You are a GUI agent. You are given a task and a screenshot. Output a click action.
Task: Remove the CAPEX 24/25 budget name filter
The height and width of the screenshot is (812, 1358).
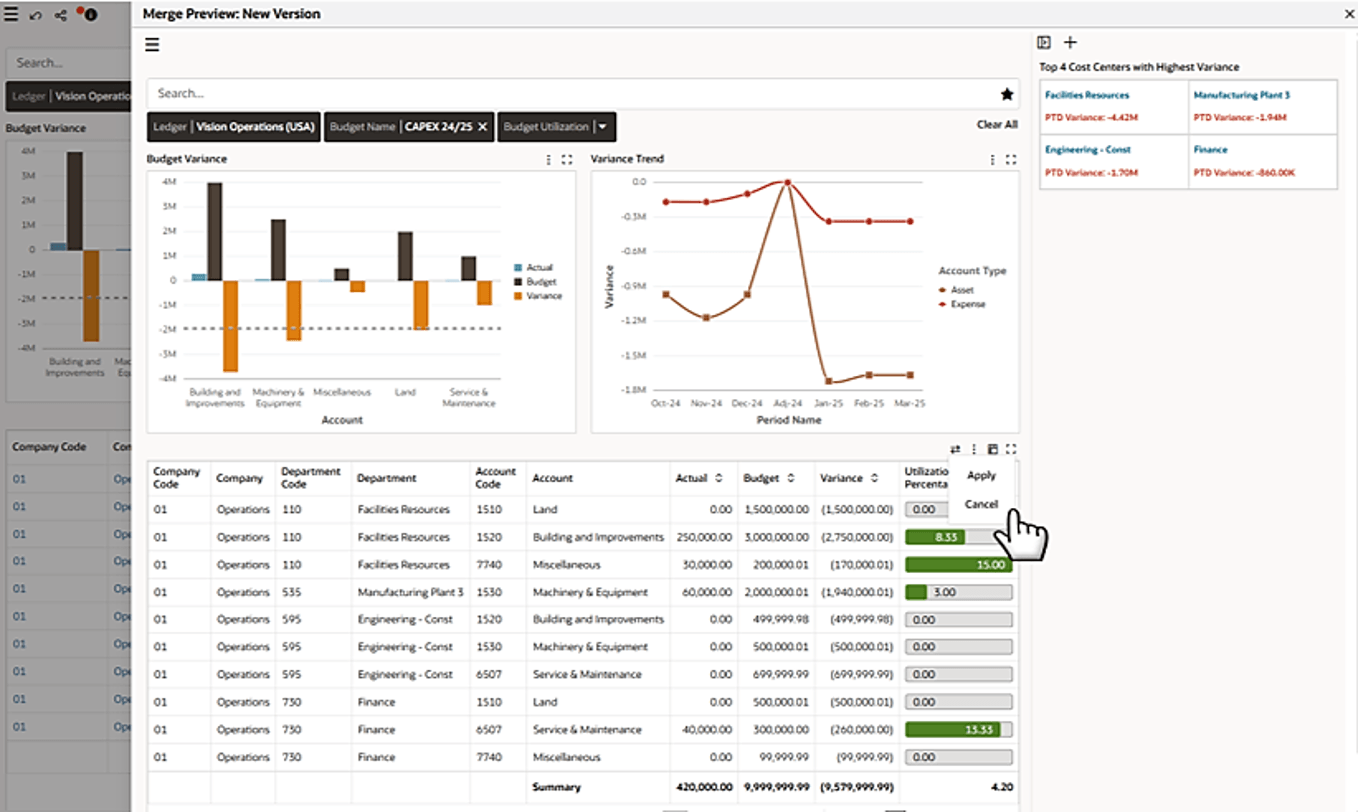(x=482, y=127)
